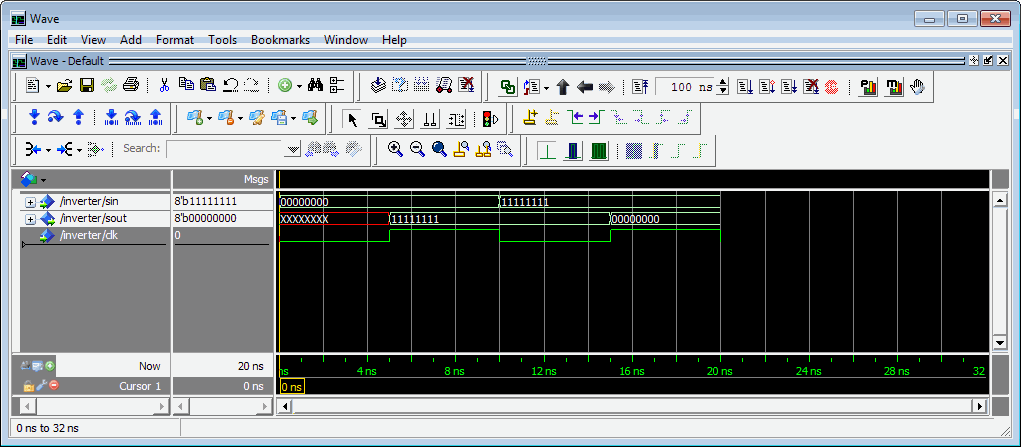Click the Step Into blue arrow

[x=35, y=117]
